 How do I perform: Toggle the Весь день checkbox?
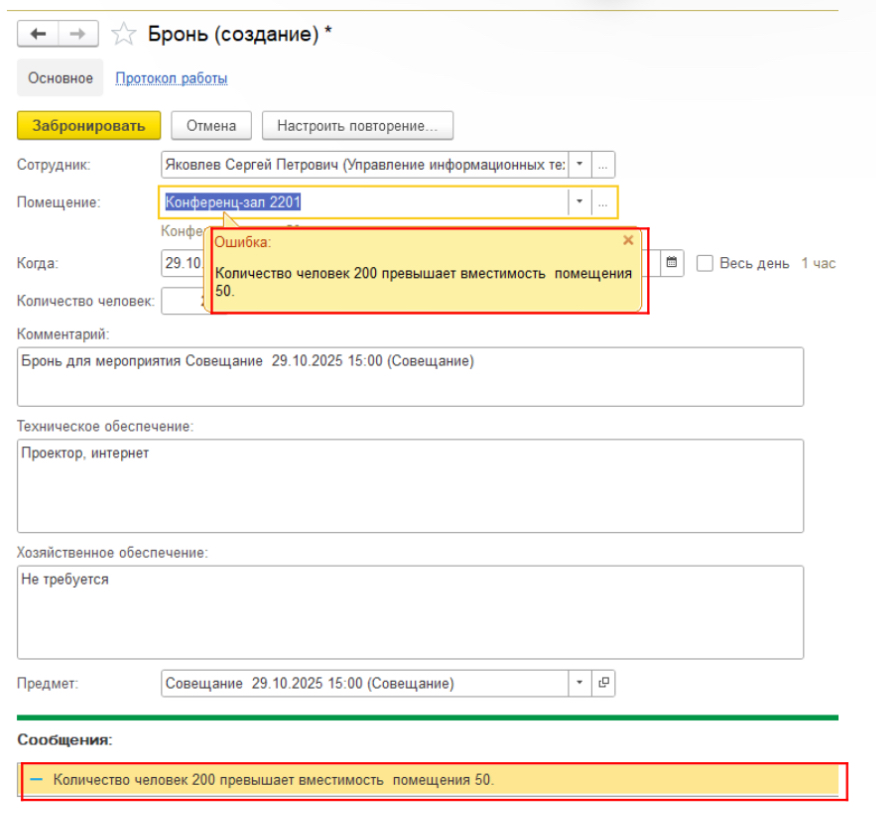click(704, 263)
